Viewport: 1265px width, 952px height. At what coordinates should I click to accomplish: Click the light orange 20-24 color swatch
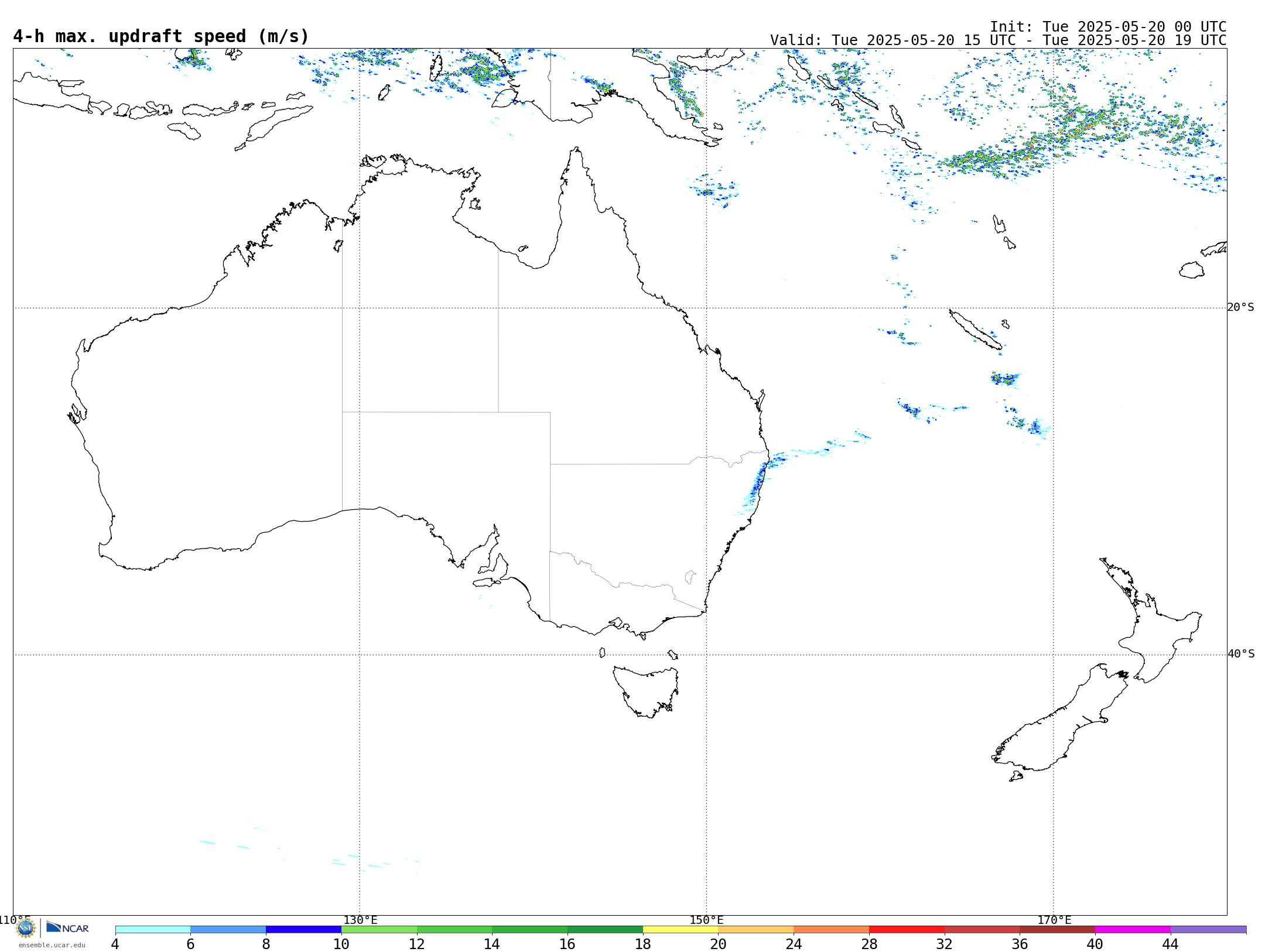coord(756,930)
